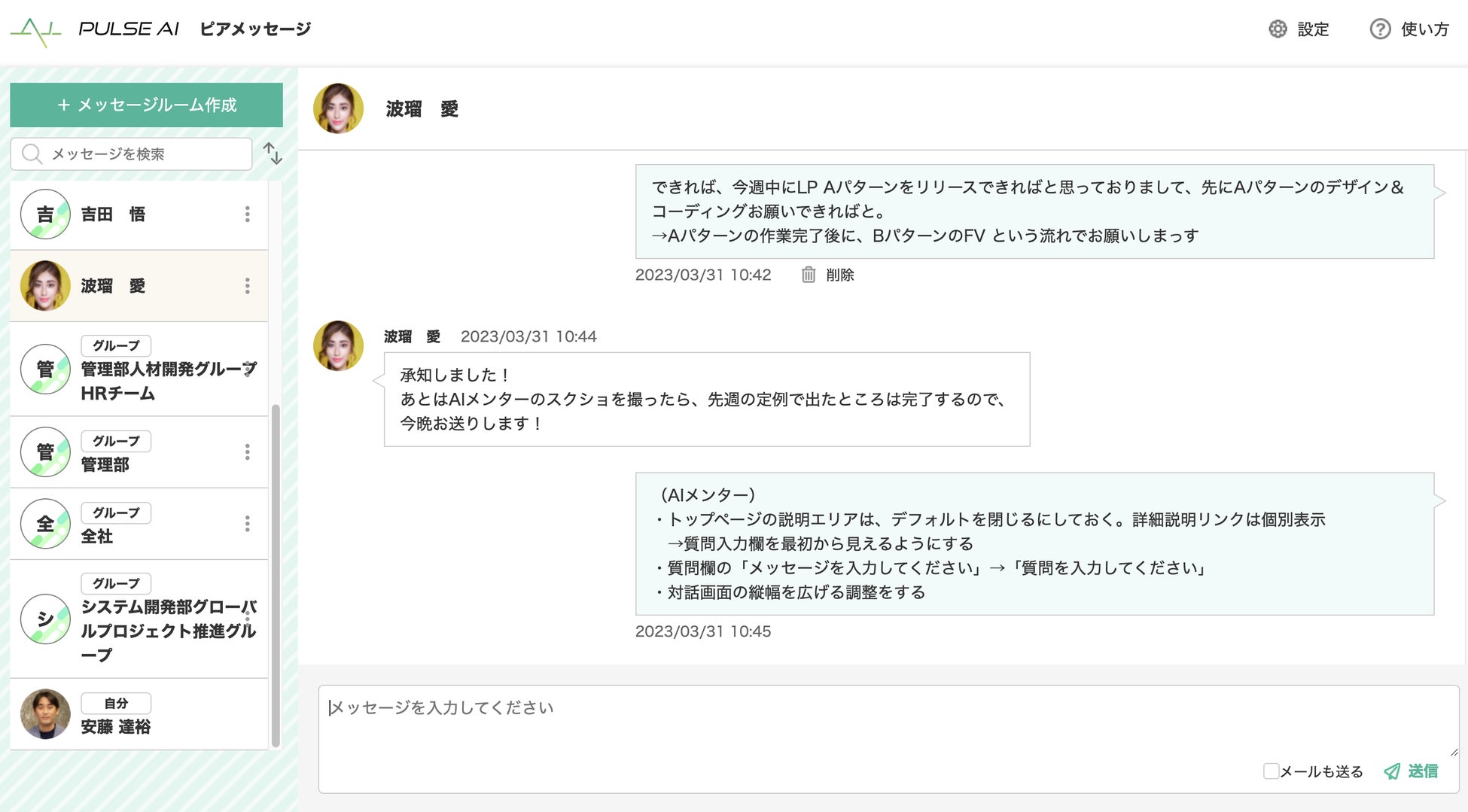Click the paper plane send icon
1468x812 pixels.
pos(1392,771)
